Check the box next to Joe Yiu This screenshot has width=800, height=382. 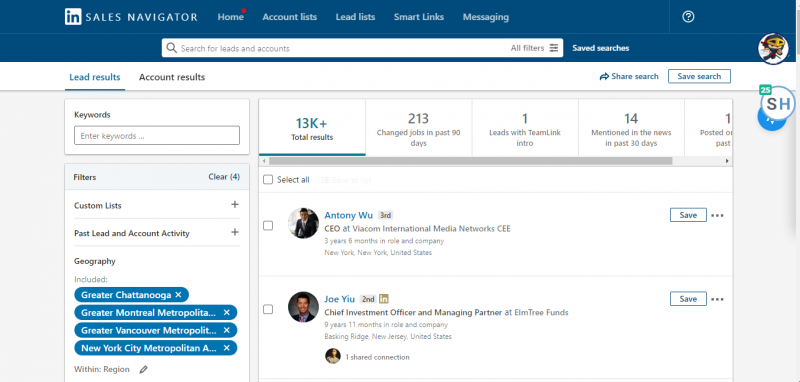coord(268,309)
